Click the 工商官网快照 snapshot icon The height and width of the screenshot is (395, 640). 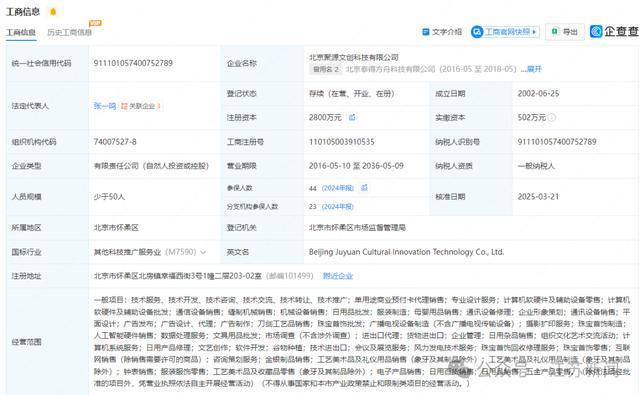pos(477,32)
